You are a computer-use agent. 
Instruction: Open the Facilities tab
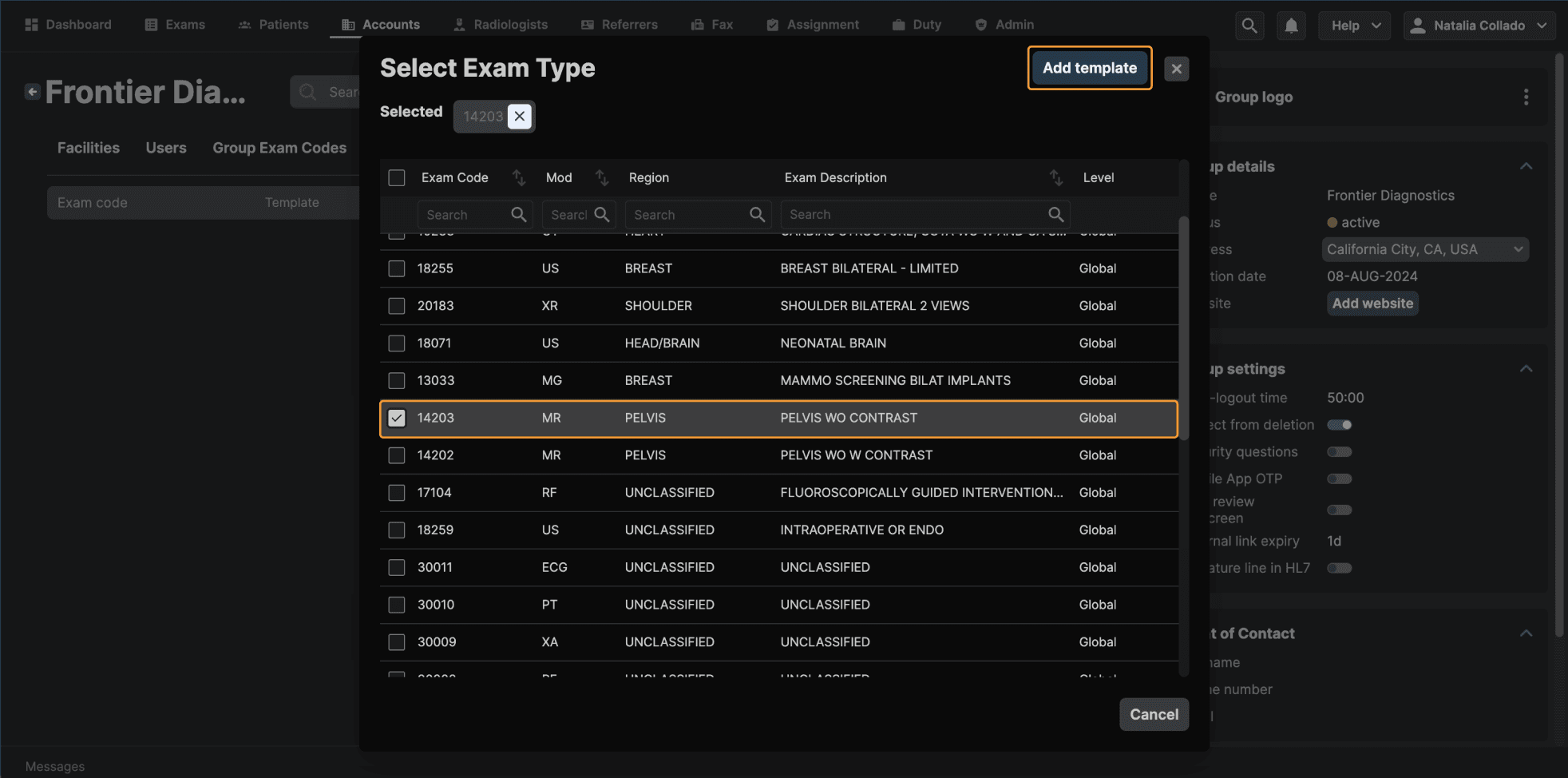click(89, 148)
